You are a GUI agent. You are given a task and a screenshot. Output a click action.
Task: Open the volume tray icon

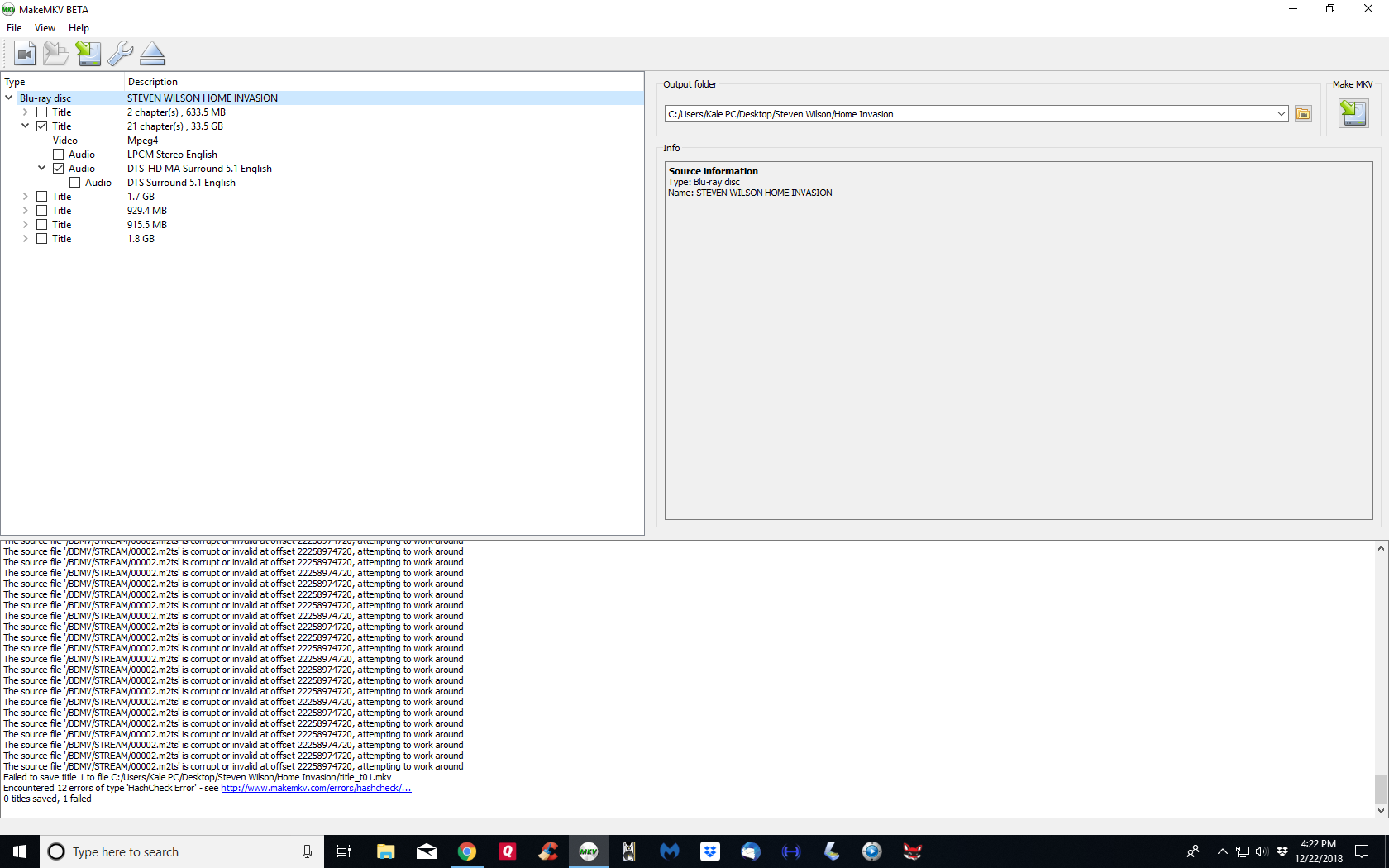1262,851
